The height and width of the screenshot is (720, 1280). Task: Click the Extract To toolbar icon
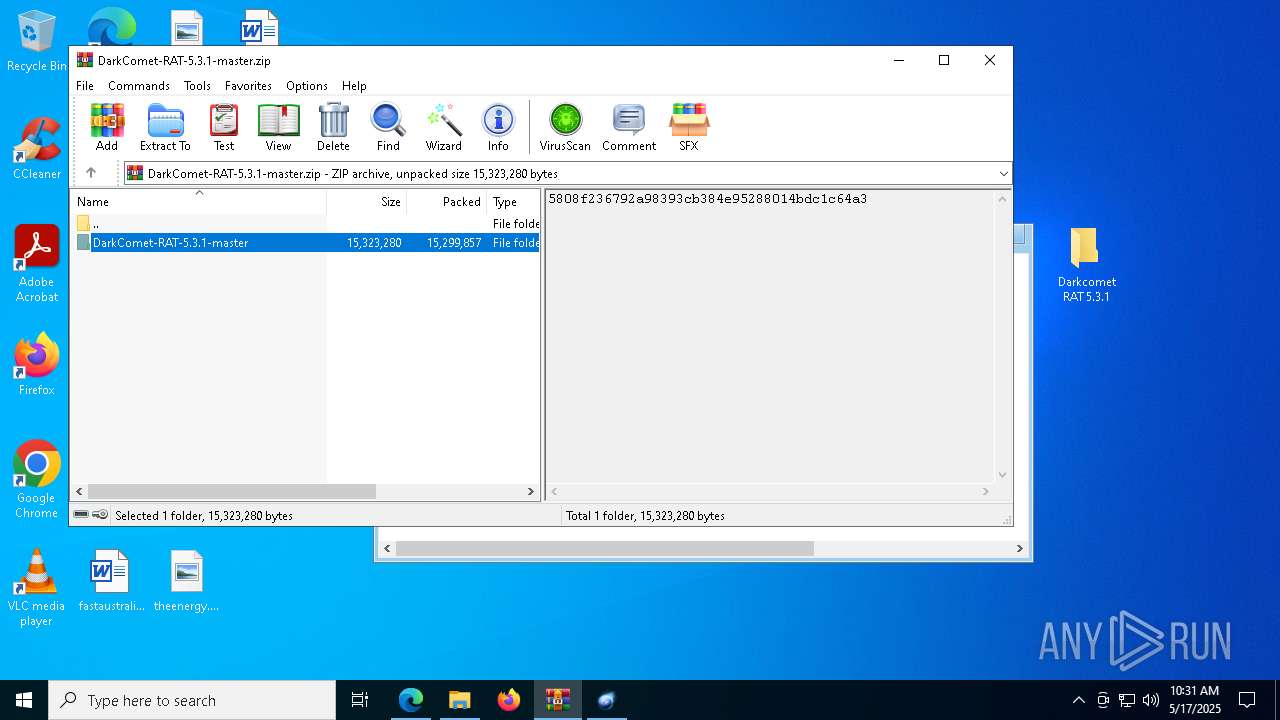(x=165, y=127)
